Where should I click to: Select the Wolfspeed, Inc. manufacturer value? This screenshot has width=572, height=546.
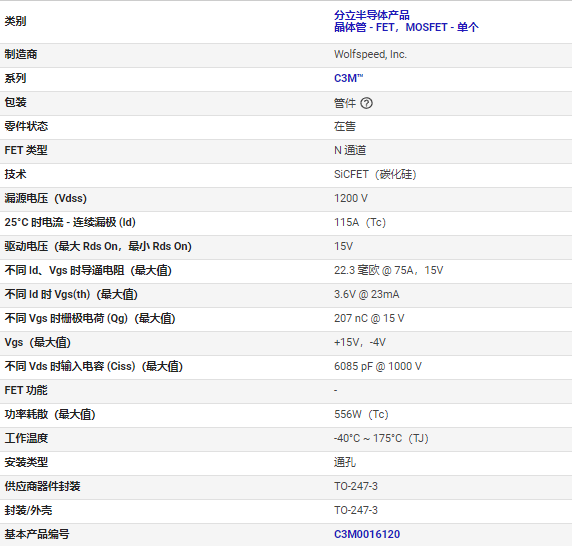pos(370,54)
